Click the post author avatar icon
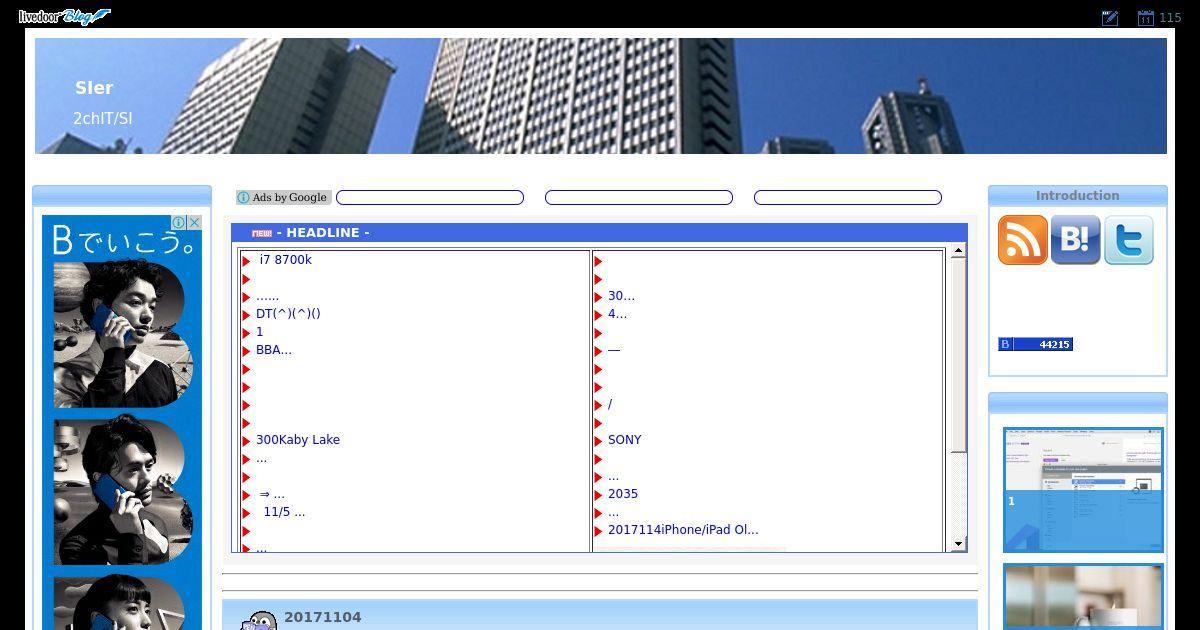This screenshot has height=630, width=1200. 259,621
